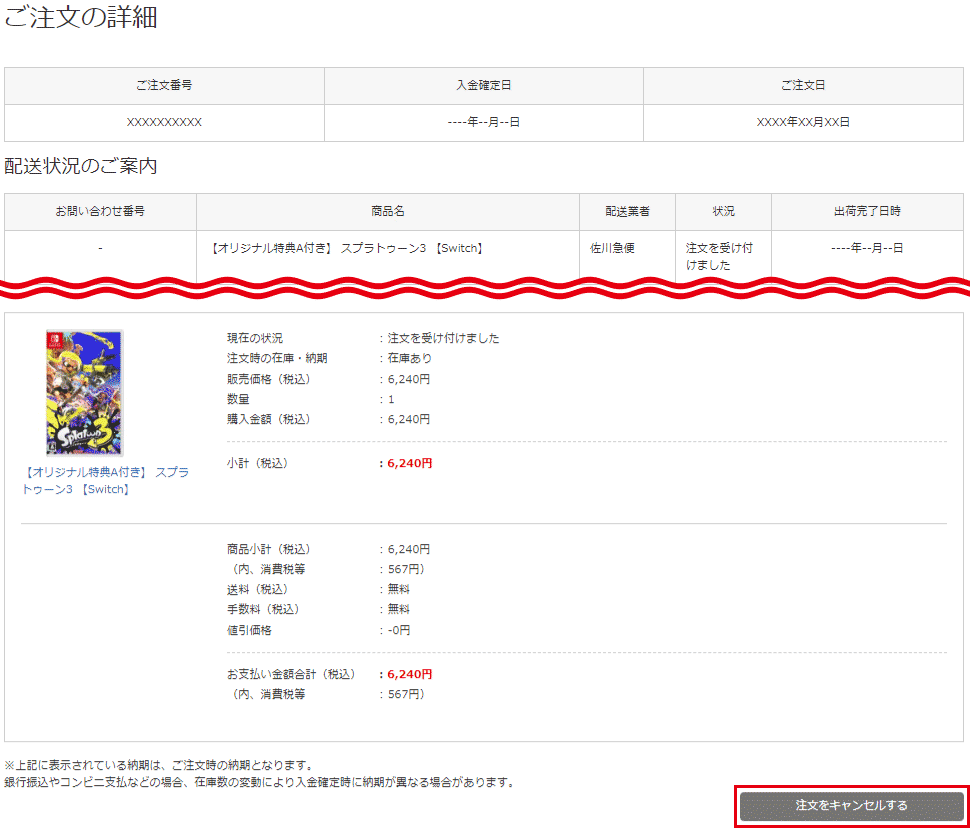Click the ご注文番号 column header
970x830 pixels.
pyautogui.click(x=164, y=86)
